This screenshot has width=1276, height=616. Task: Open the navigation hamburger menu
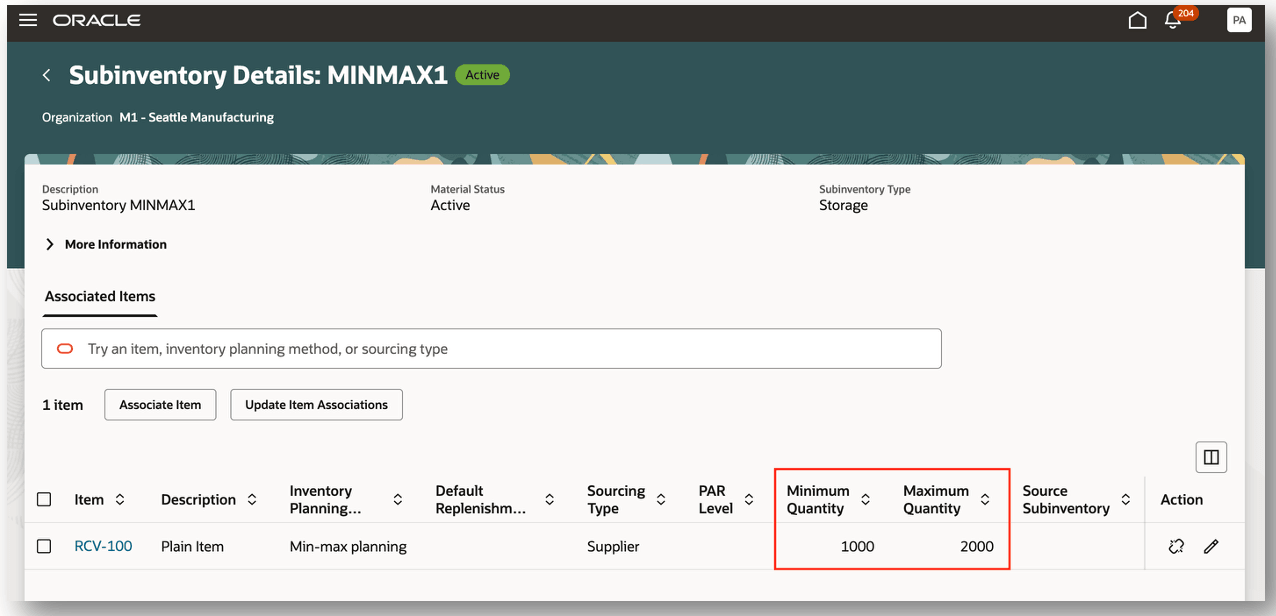click(27, 19)
